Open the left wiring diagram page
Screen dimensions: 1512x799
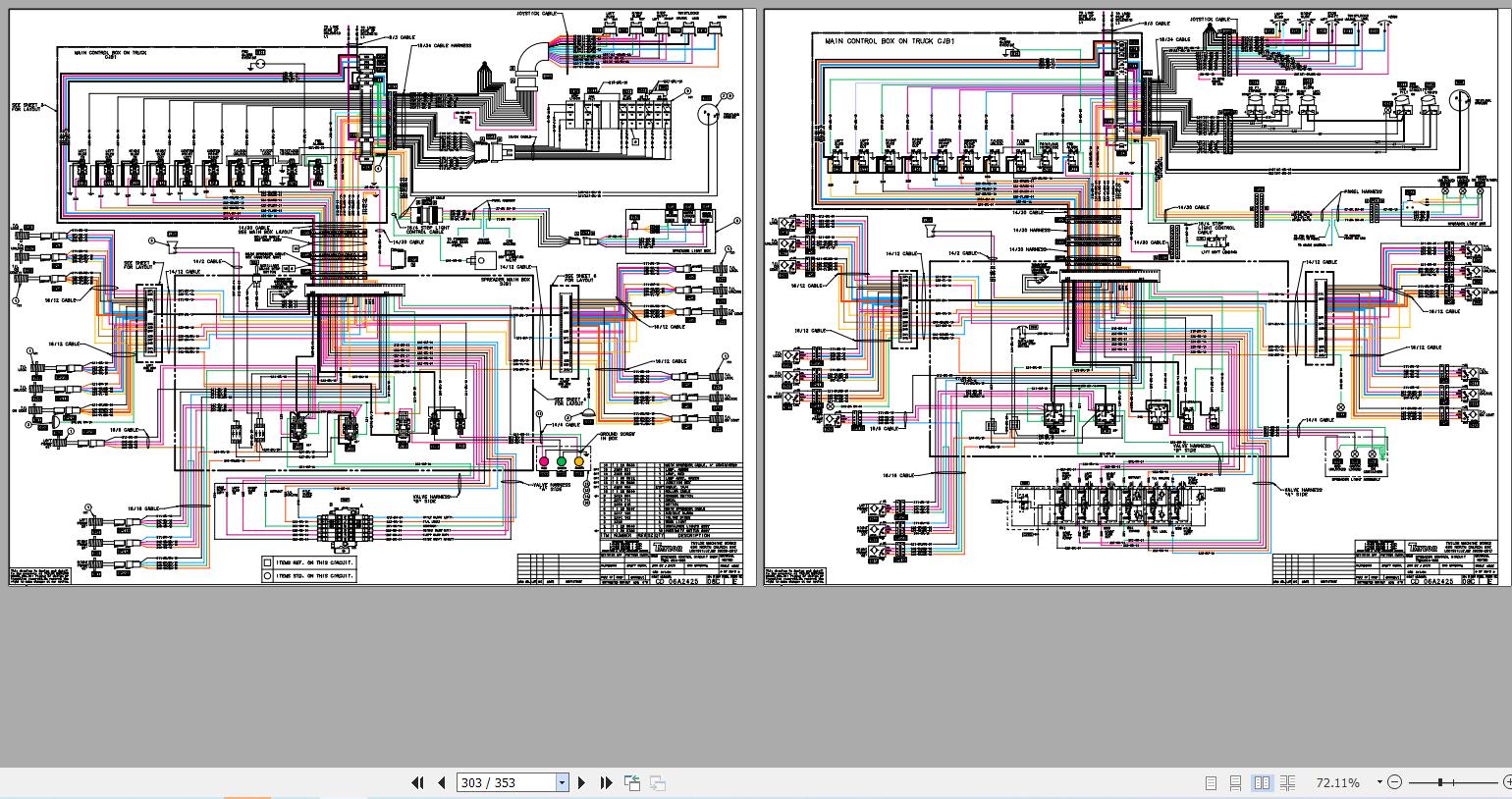(x=383, y=297)
